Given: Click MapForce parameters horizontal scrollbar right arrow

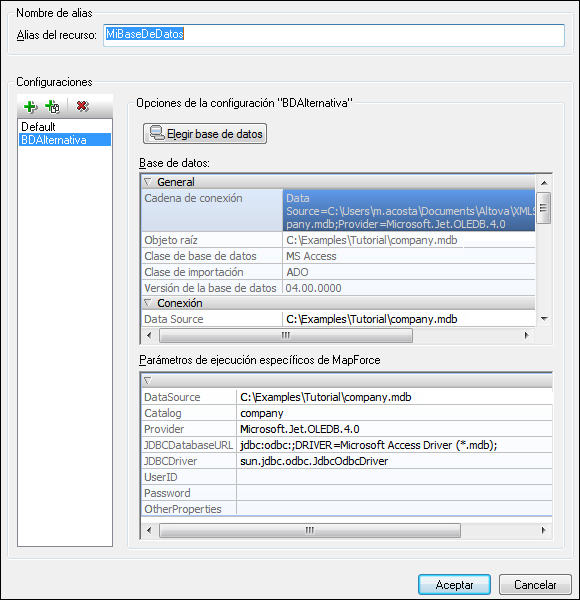Looking at the screenshot, I should (x=543, y=530).
